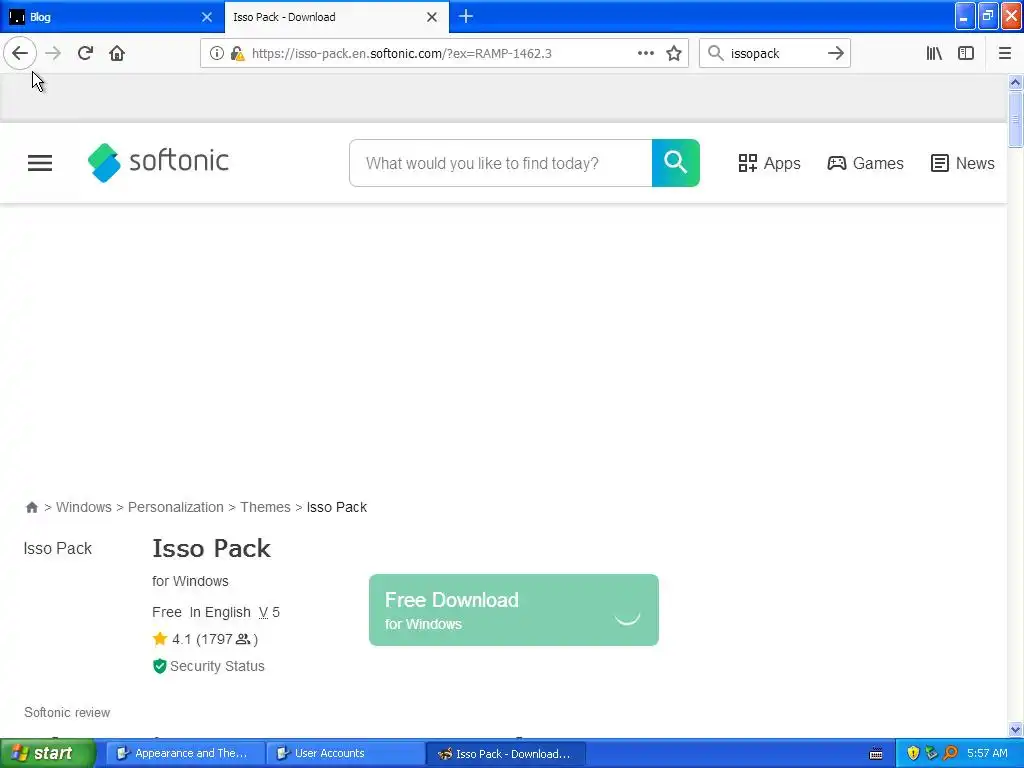Click the page scrollbar up arrow
1024x768 pixels.
pos(1016,82)
